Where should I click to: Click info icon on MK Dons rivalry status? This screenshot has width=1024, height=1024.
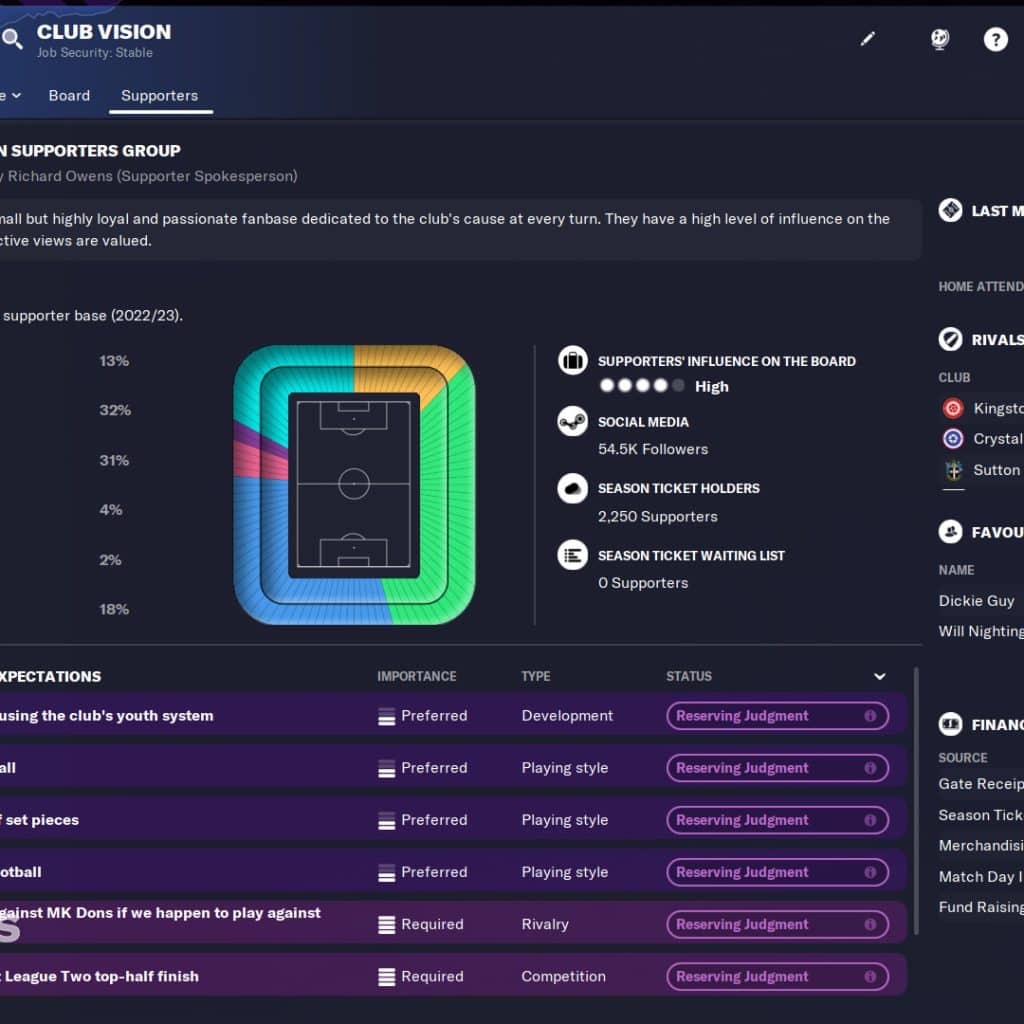click(870, 924)
